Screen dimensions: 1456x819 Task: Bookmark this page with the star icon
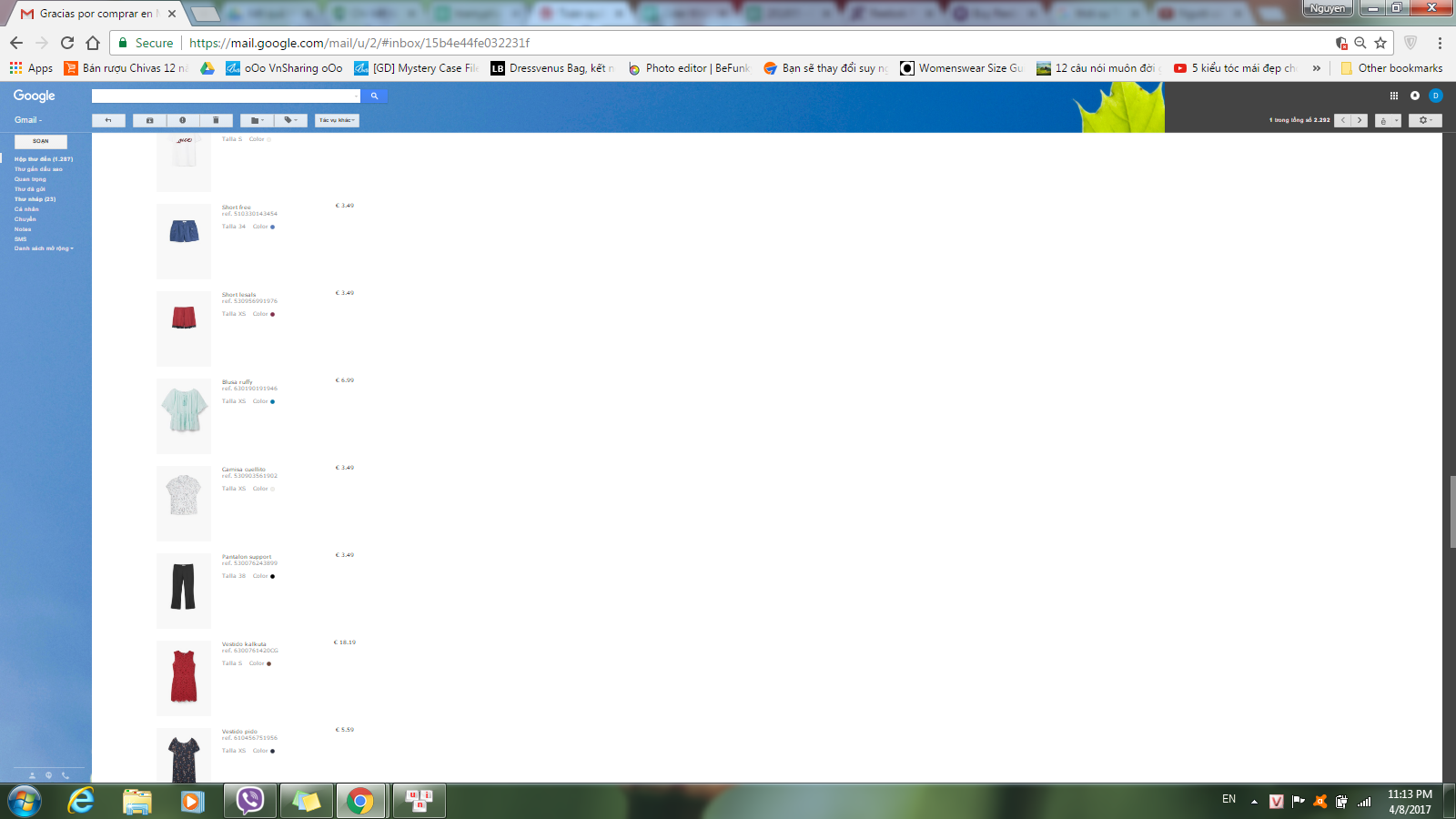[x=1380, y=43]
